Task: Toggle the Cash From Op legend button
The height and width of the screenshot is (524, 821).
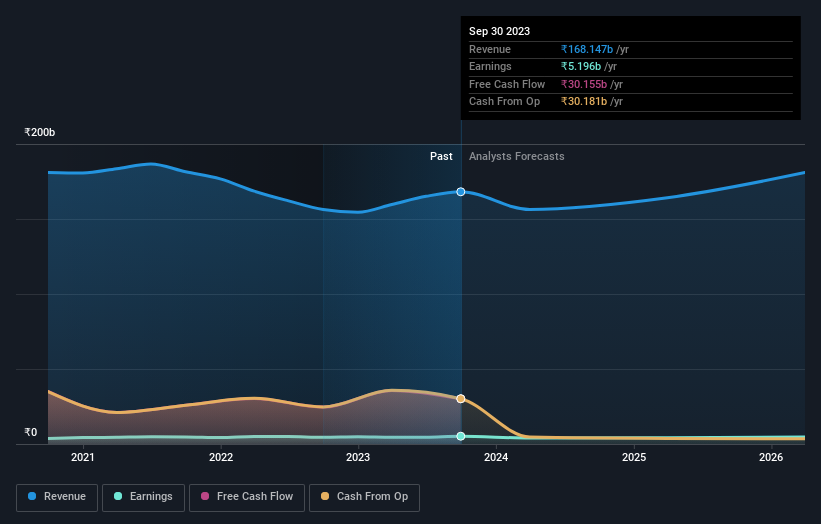Action: coord(364,497)
